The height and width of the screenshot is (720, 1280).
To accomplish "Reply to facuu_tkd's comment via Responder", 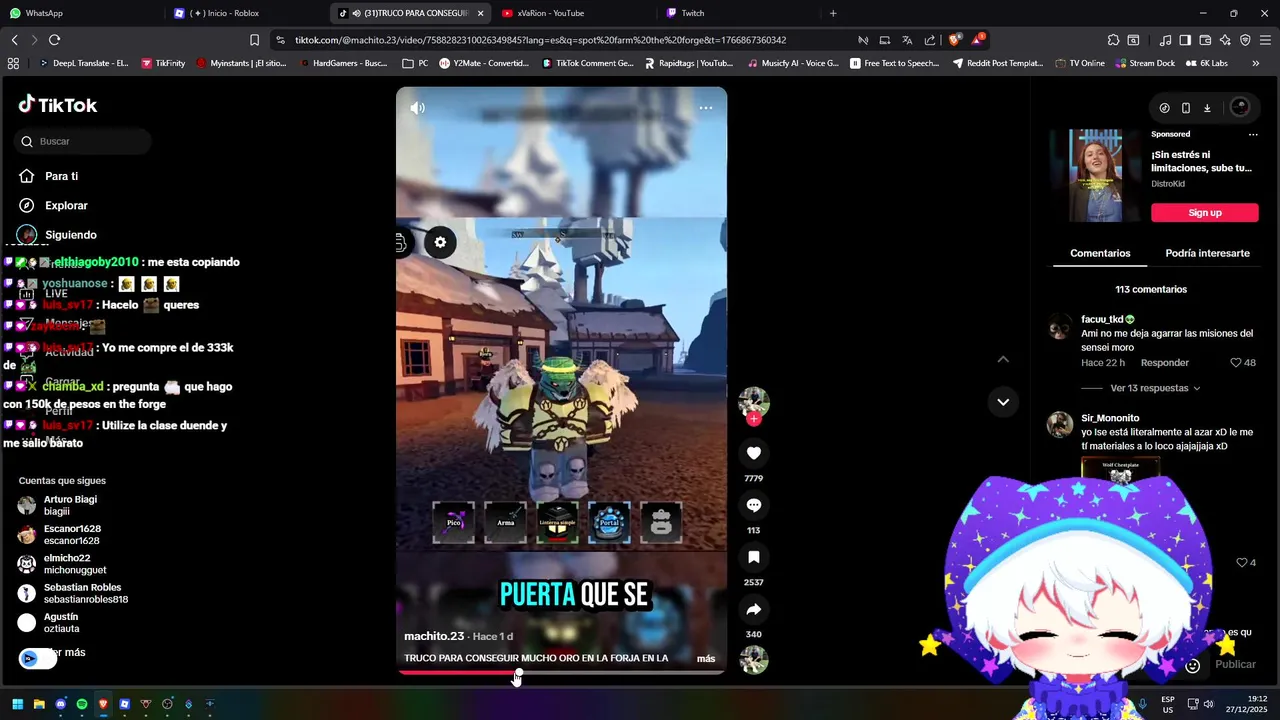I will (x=1165, y=363).
